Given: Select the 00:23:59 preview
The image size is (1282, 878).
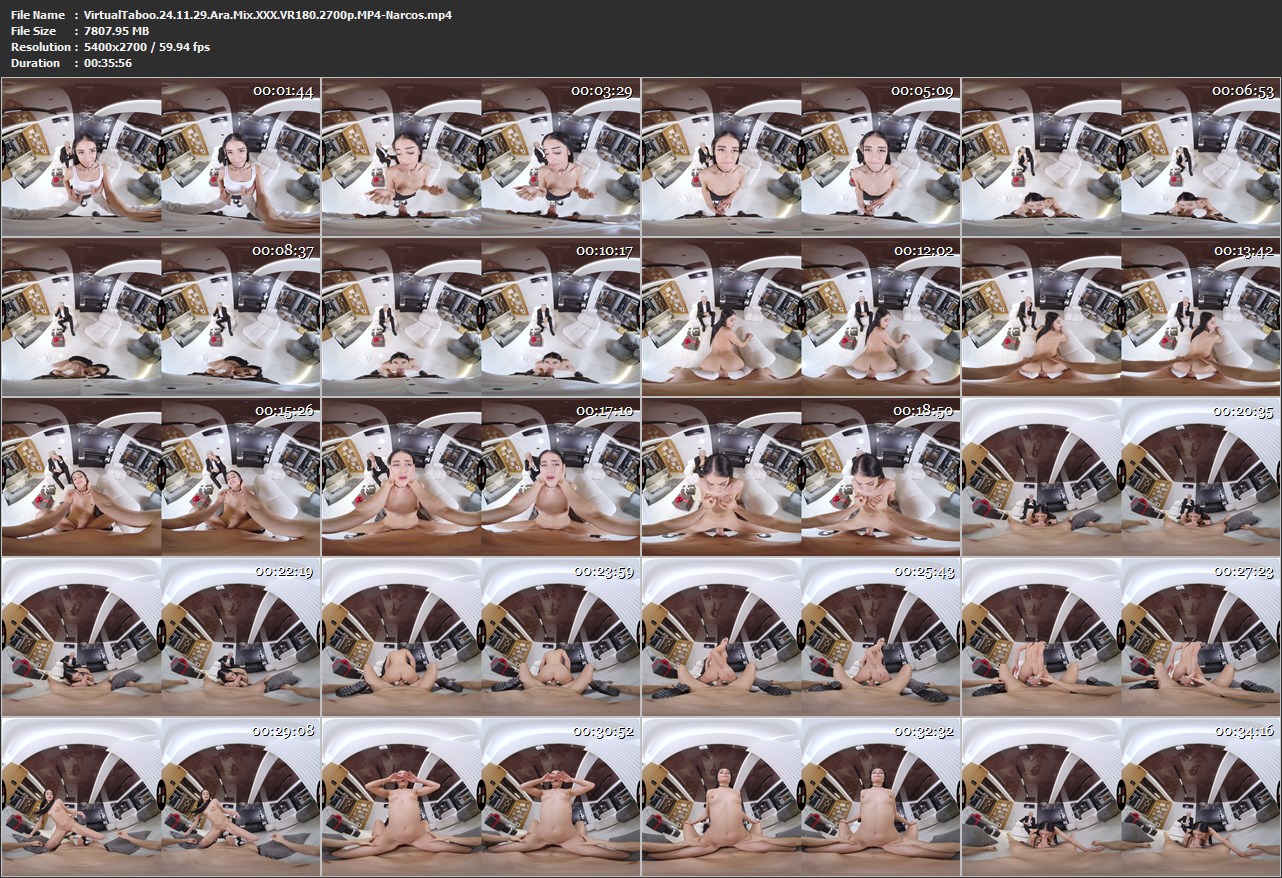Looking at the screenshot, I should 481,637.
